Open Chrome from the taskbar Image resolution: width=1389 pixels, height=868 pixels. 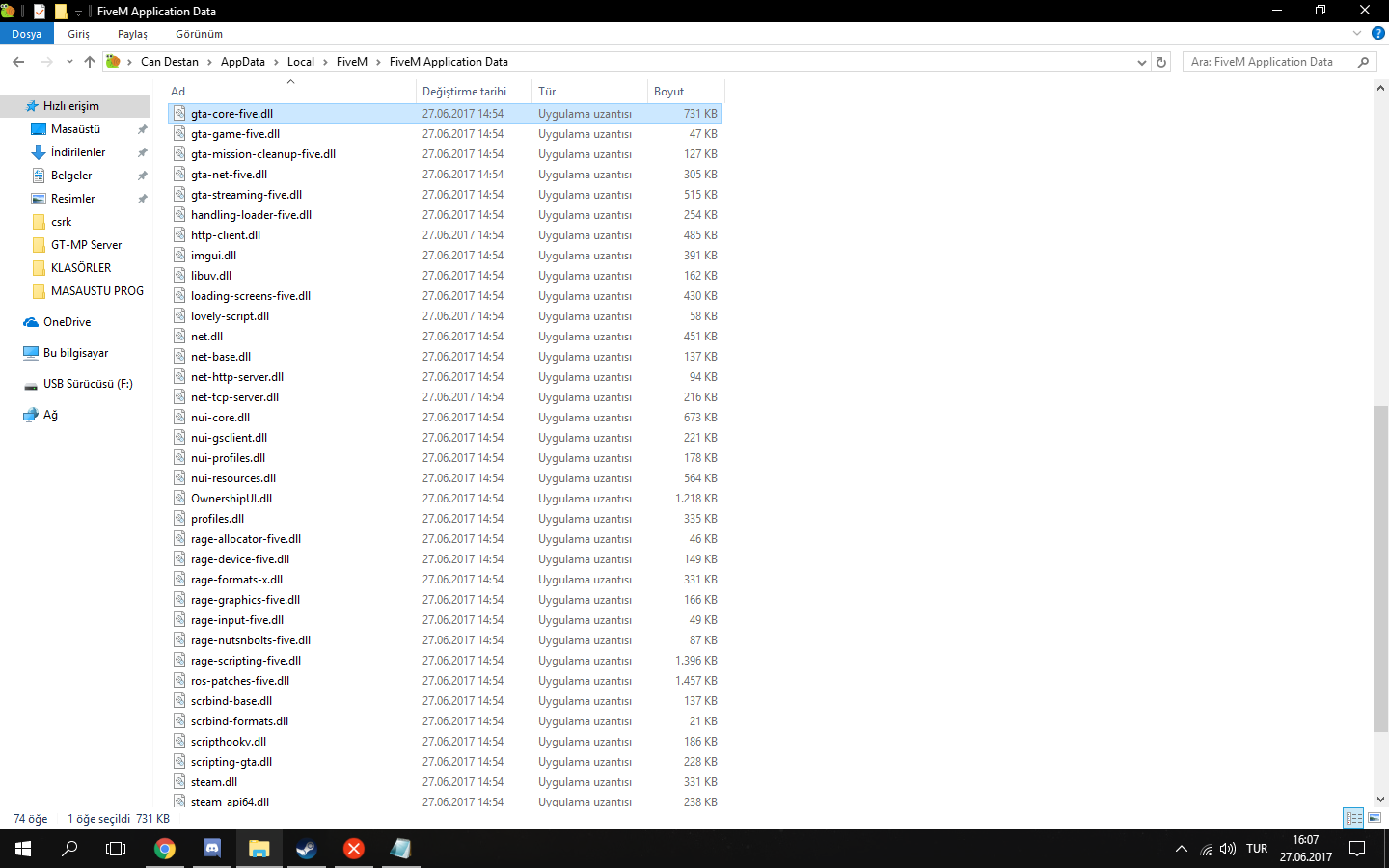(165, 849)
